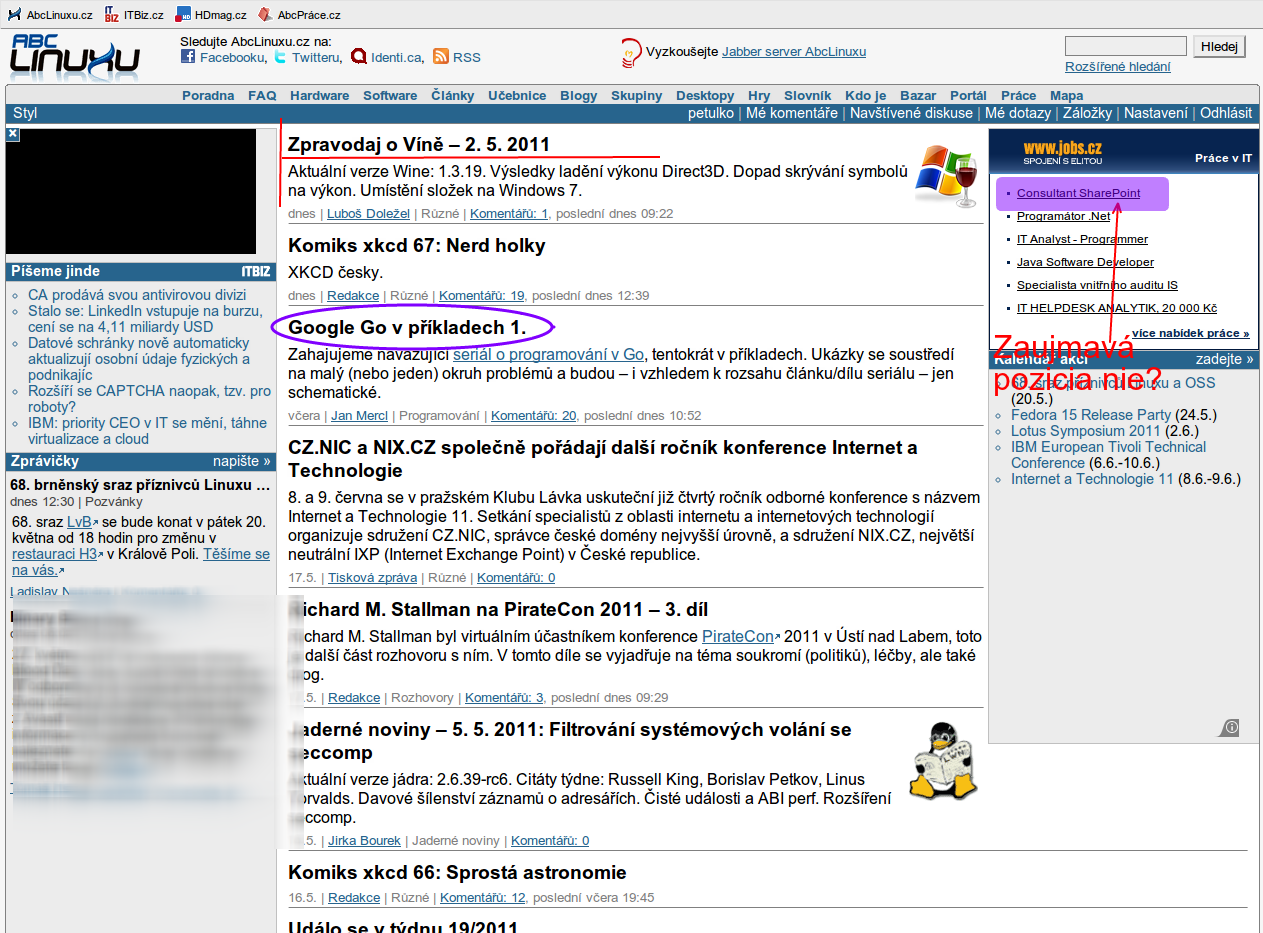Click the orange RSS feed icon
Image resolution: width=1263 pixels, height=933 pixels.
coord(440,57)
